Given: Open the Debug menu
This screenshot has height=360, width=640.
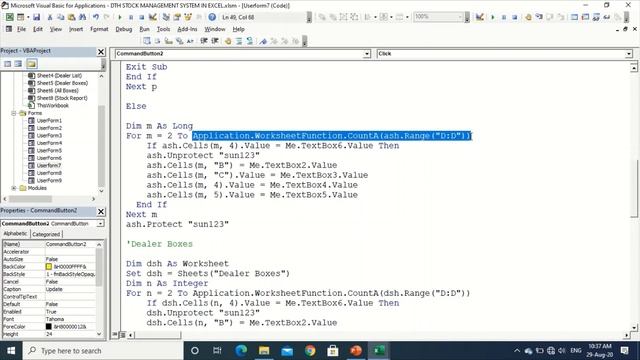Looking at the screenshot, I should pos(123,29).
